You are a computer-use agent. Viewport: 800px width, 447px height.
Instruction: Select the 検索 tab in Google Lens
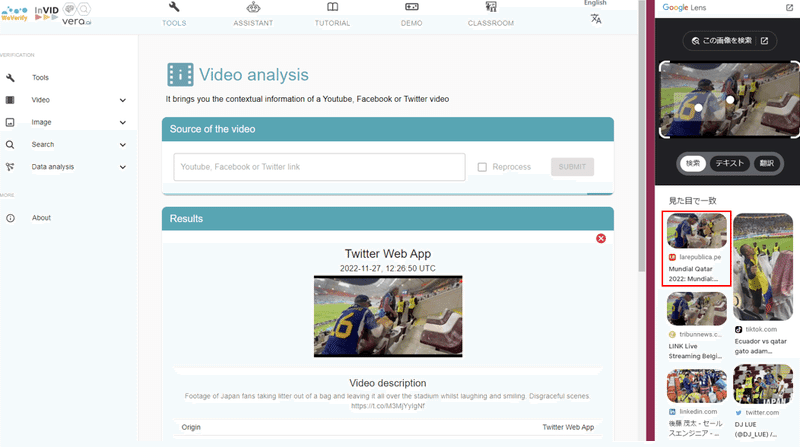[693, 163]
